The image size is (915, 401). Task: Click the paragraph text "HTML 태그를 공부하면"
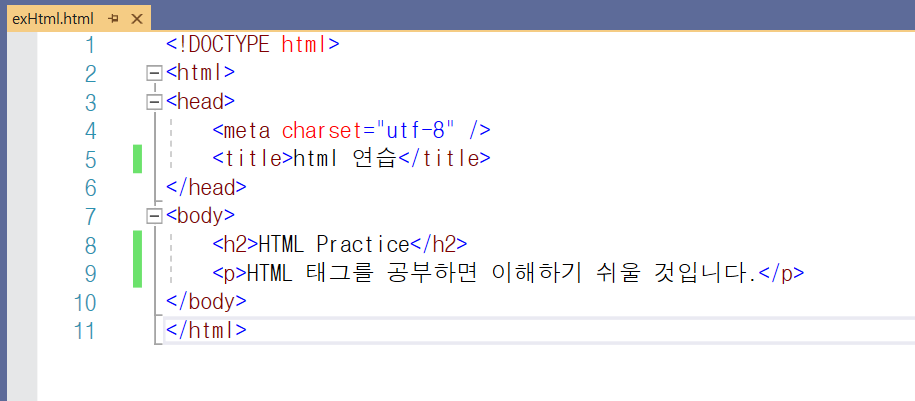pos(362,273)
